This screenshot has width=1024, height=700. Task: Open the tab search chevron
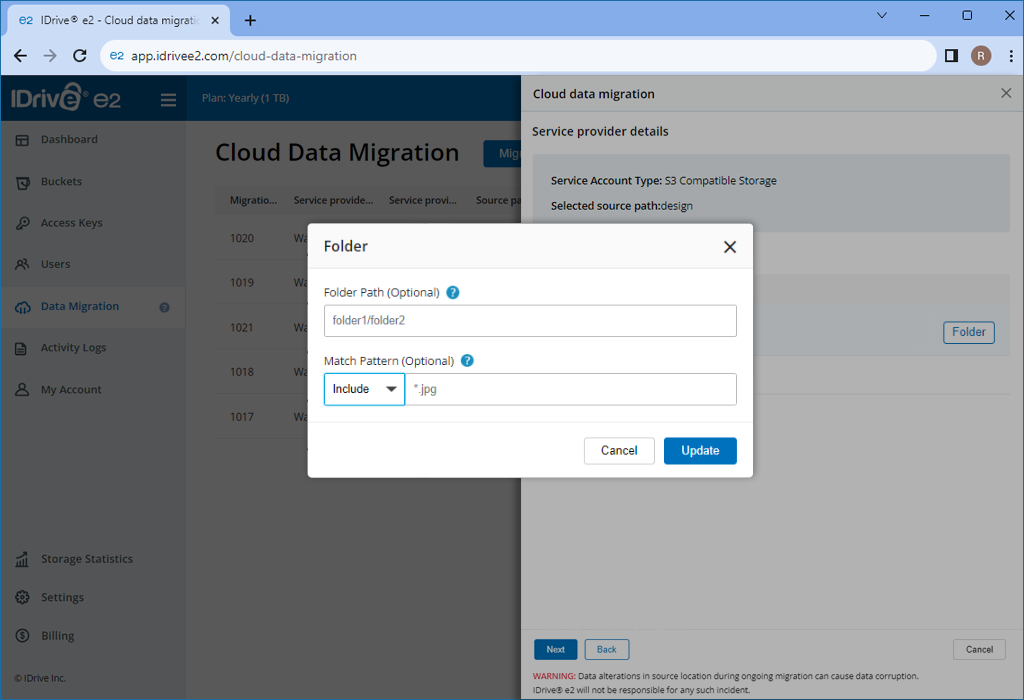[x=882, y=15]
